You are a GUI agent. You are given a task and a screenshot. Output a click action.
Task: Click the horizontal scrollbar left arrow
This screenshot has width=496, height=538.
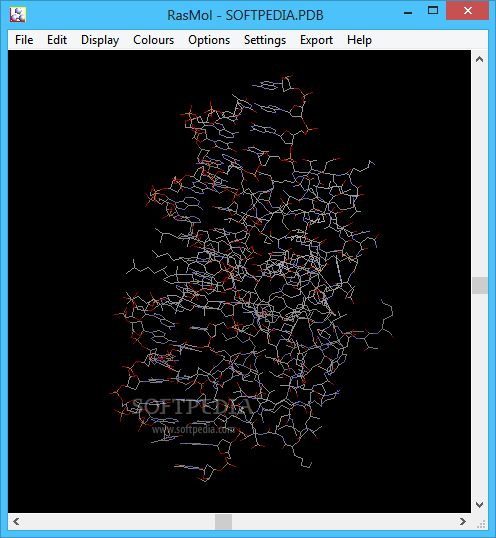click(x=16, y=522)
